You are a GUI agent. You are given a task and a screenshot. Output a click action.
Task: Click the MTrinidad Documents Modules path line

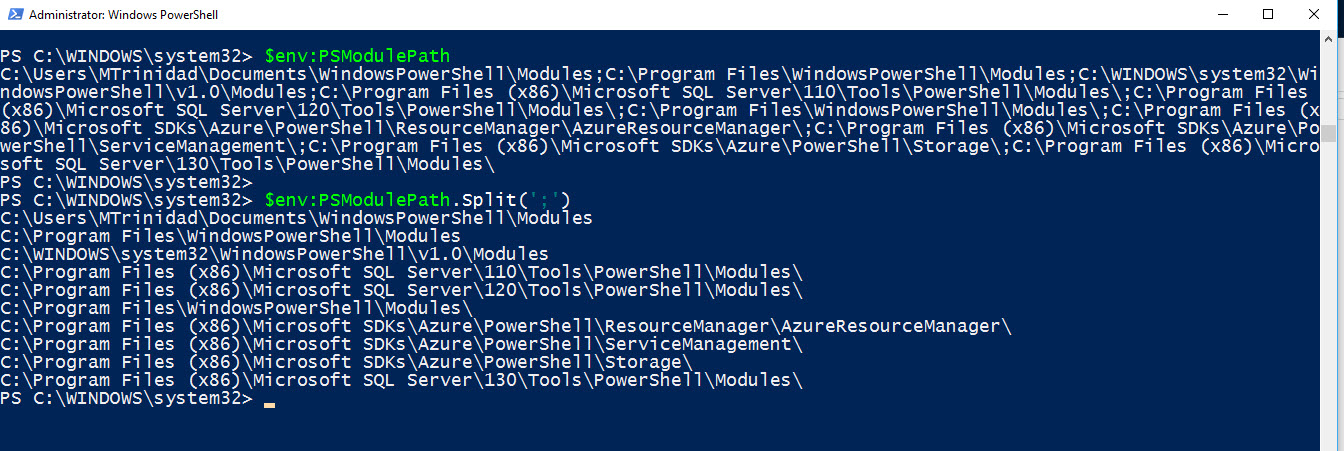297,218
